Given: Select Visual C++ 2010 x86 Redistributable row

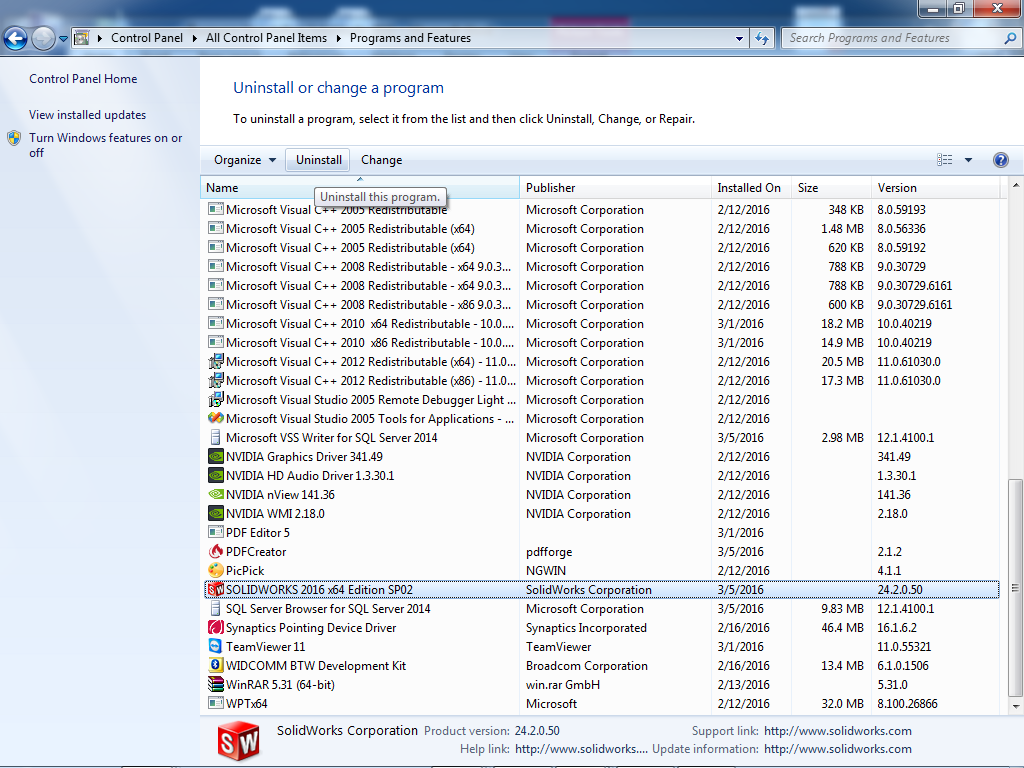Looking at the screenshot, I should [601, 342].
